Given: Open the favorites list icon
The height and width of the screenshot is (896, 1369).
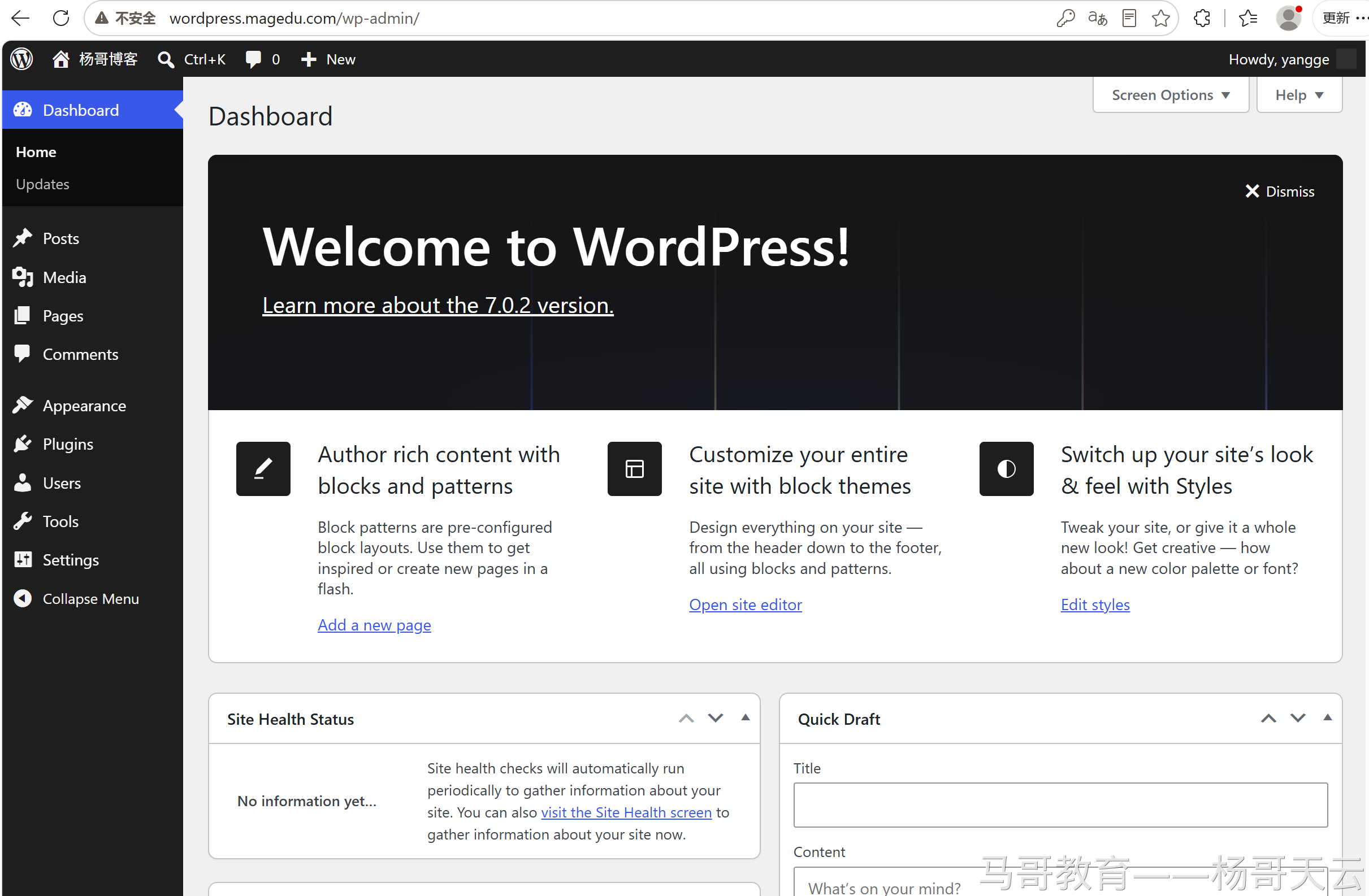Looking at the screenshot, I should pos(1247,19).
